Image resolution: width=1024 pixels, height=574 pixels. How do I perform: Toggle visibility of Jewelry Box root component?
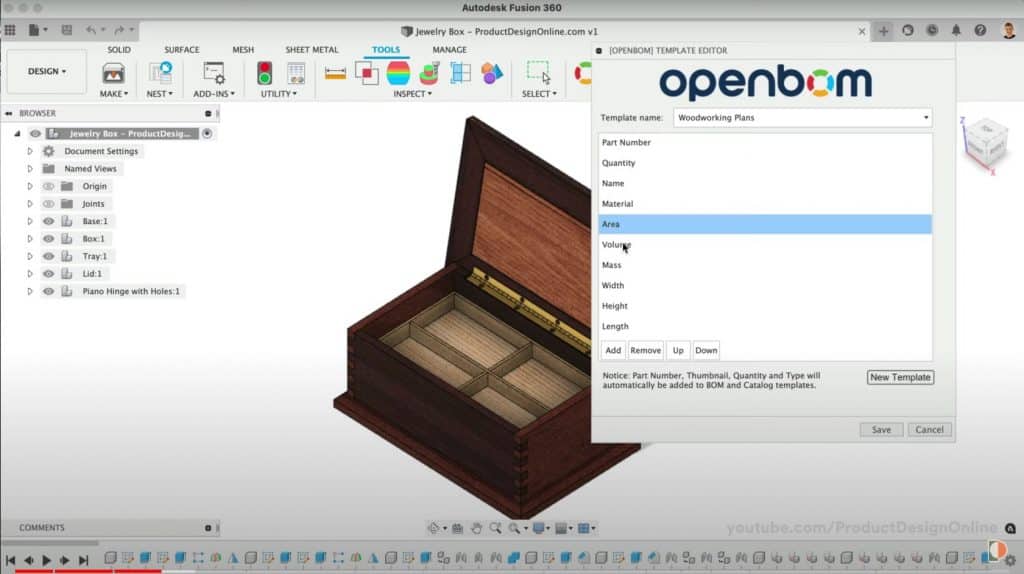pyautogui.click(x=35, y=133)
